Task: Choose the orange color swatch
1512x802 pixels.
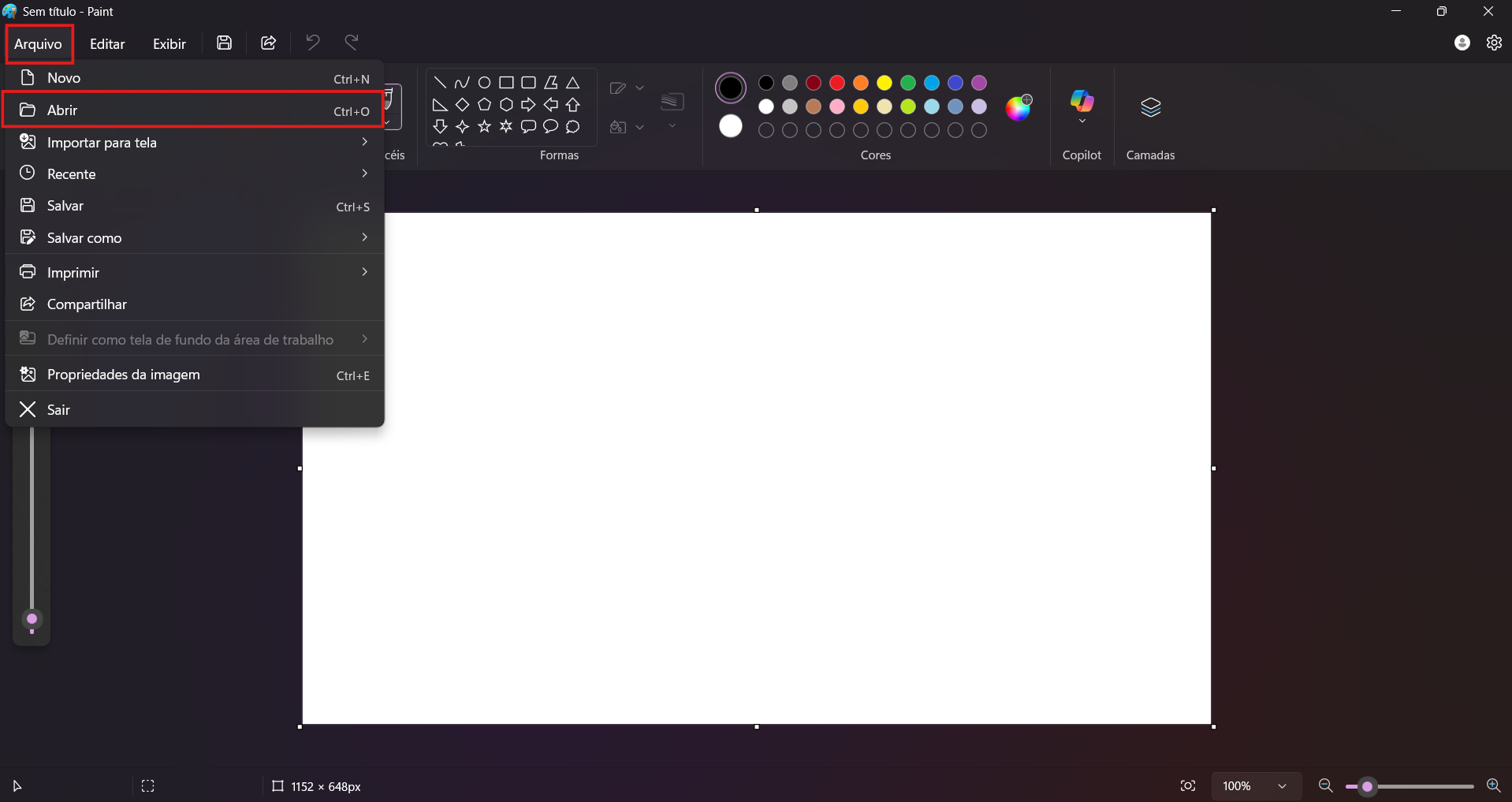Action: pos(861,83)
